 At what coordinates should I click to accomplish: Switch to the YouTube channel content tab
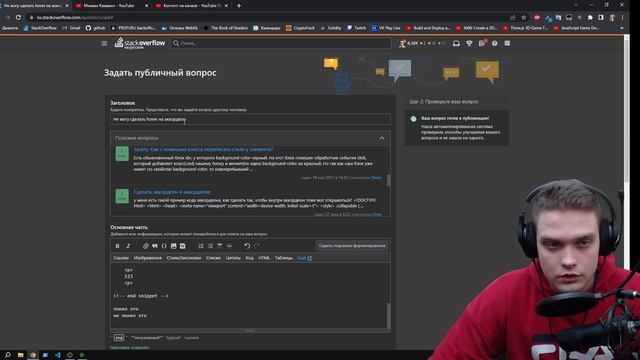[191, 6]
